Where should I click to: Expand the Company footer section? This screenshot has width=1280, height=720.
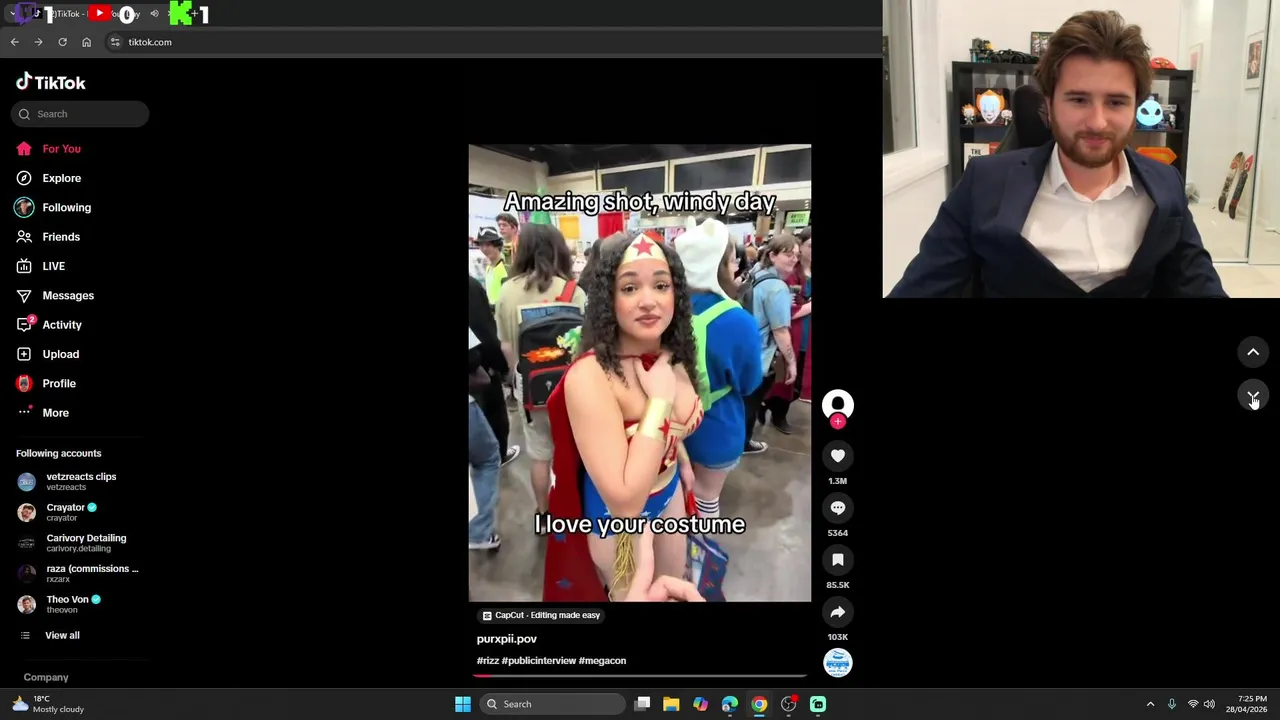click(46, 678)
